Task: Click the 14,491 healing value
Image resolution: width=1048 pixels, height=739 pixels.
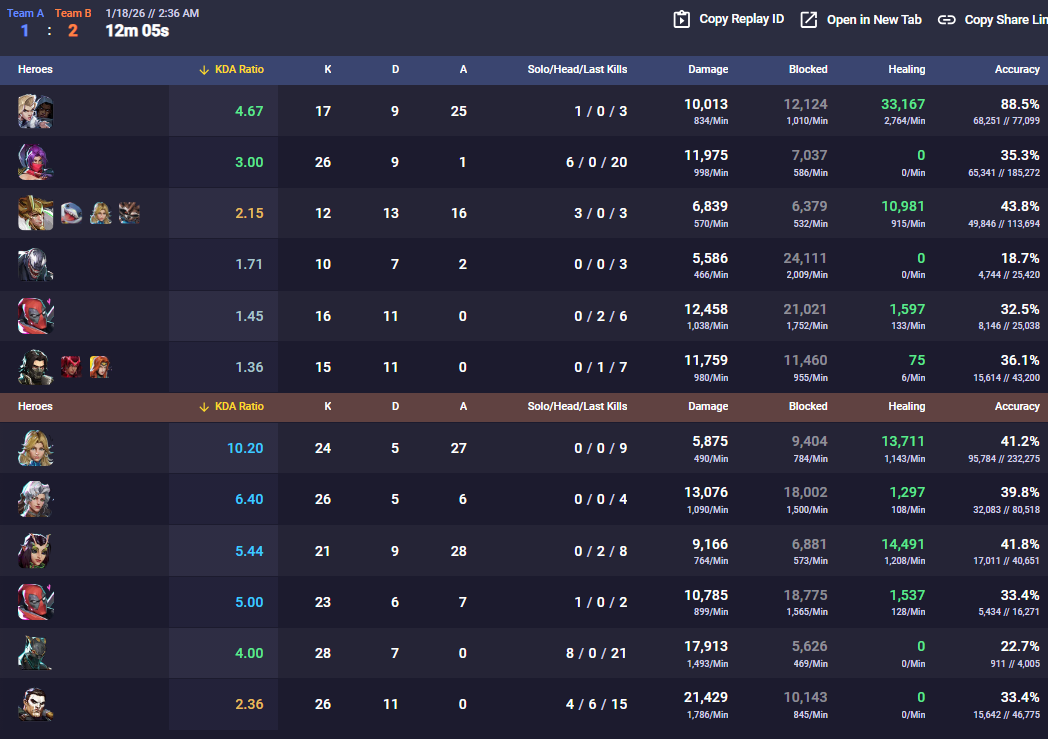Action: point(903,545)
